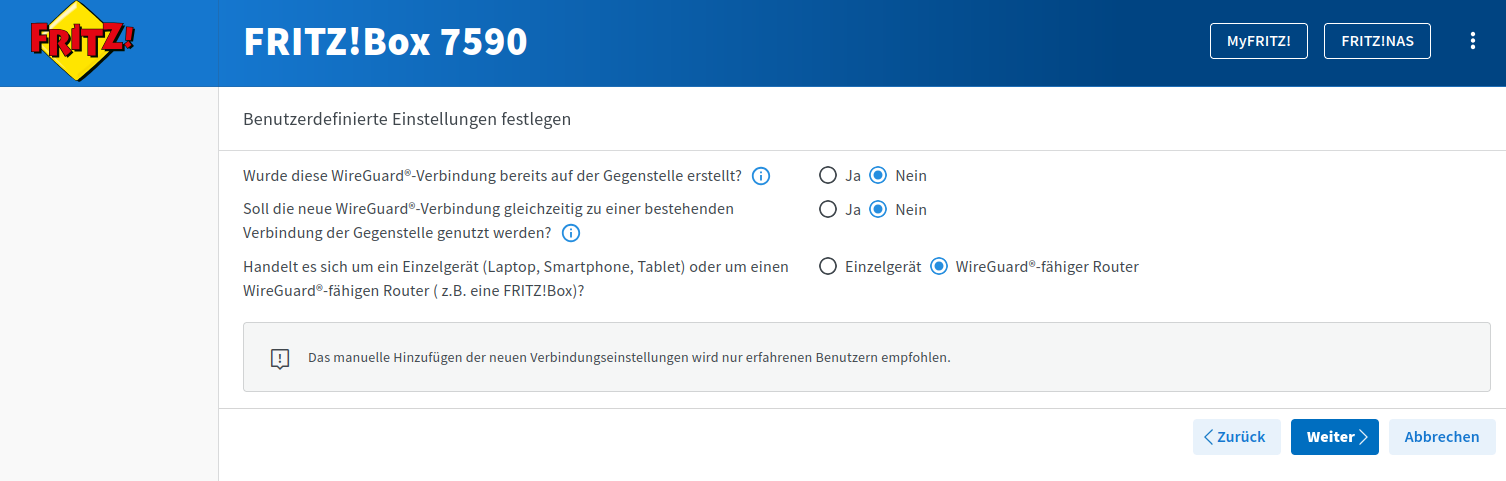Image resolution: width=1506 pixels, height=481 pixels.
Task: Click the 'FRITZ!Box 7590' title
Action: [x=385, y=42]
